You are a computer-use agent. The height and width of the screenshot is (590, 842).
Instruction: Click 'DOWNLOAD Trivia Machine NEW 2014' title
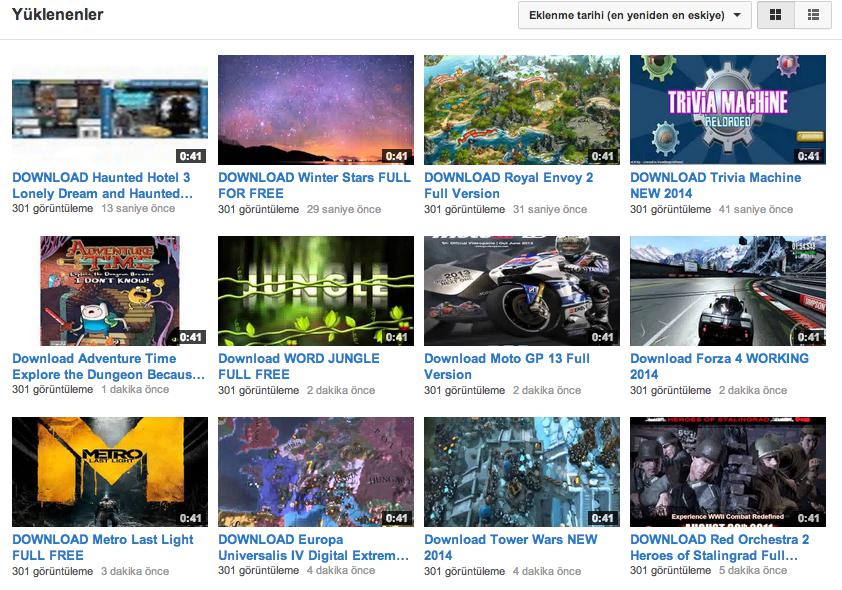tap(715, 185)
